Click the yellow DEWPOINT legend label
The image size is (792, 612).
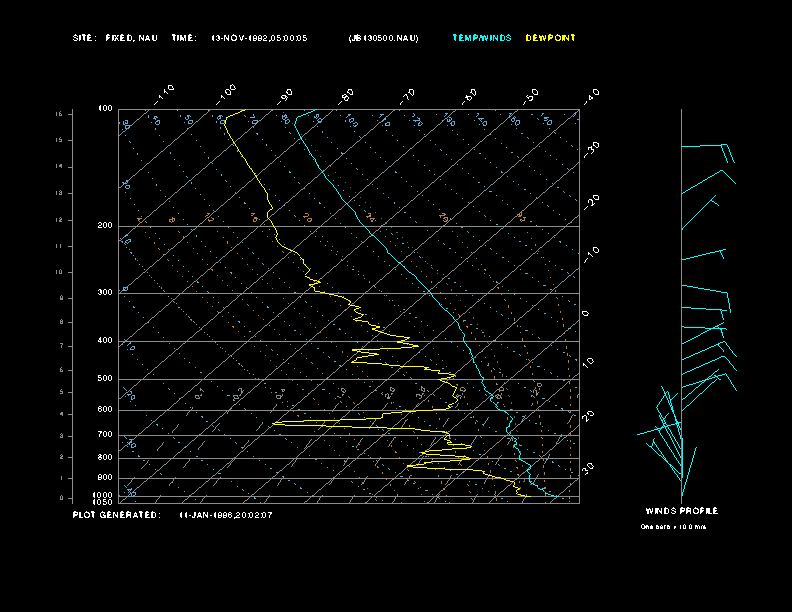click(x=550, y=38)
